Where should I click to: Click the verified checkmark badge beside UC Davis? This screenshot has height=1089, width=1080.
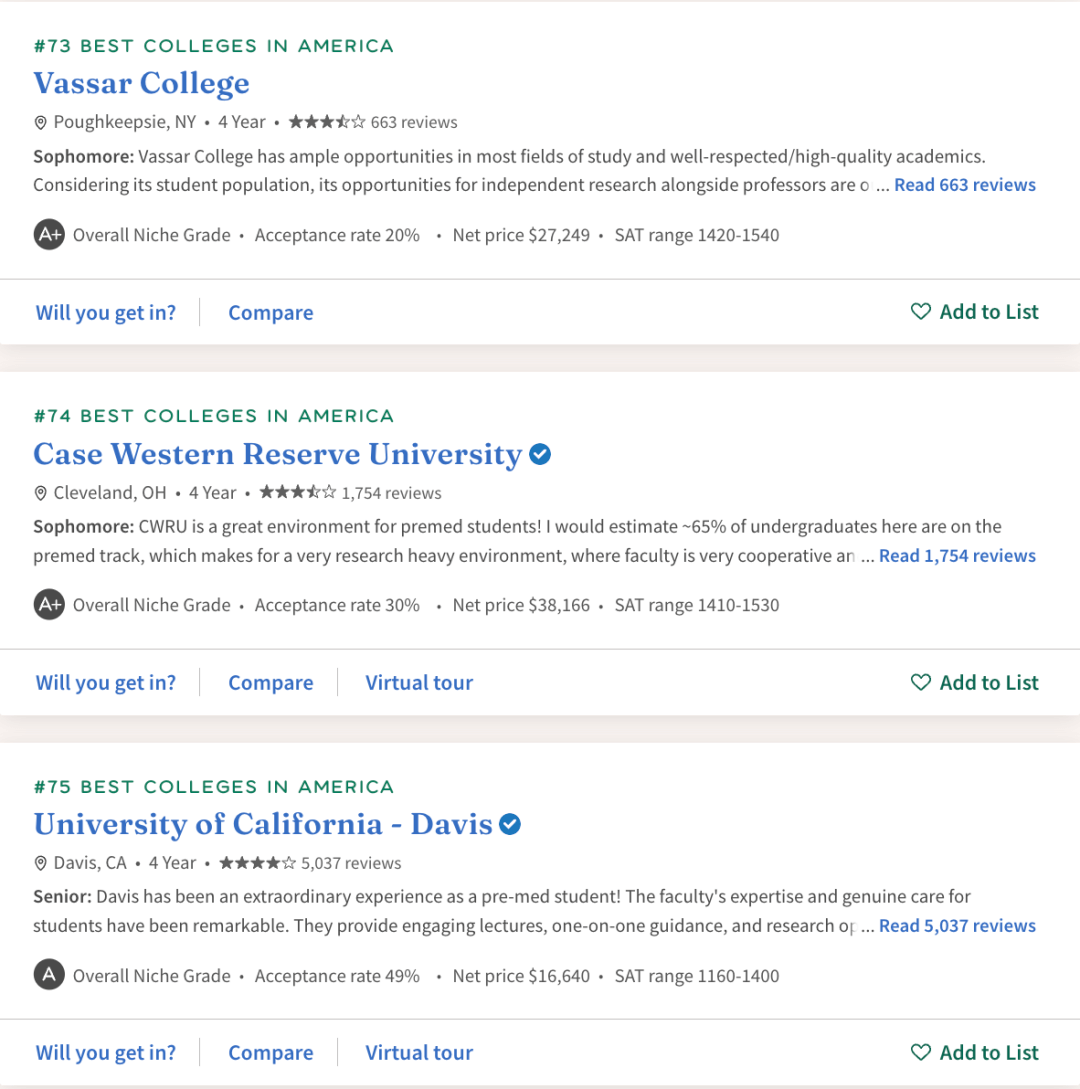[x=510, y=824]
